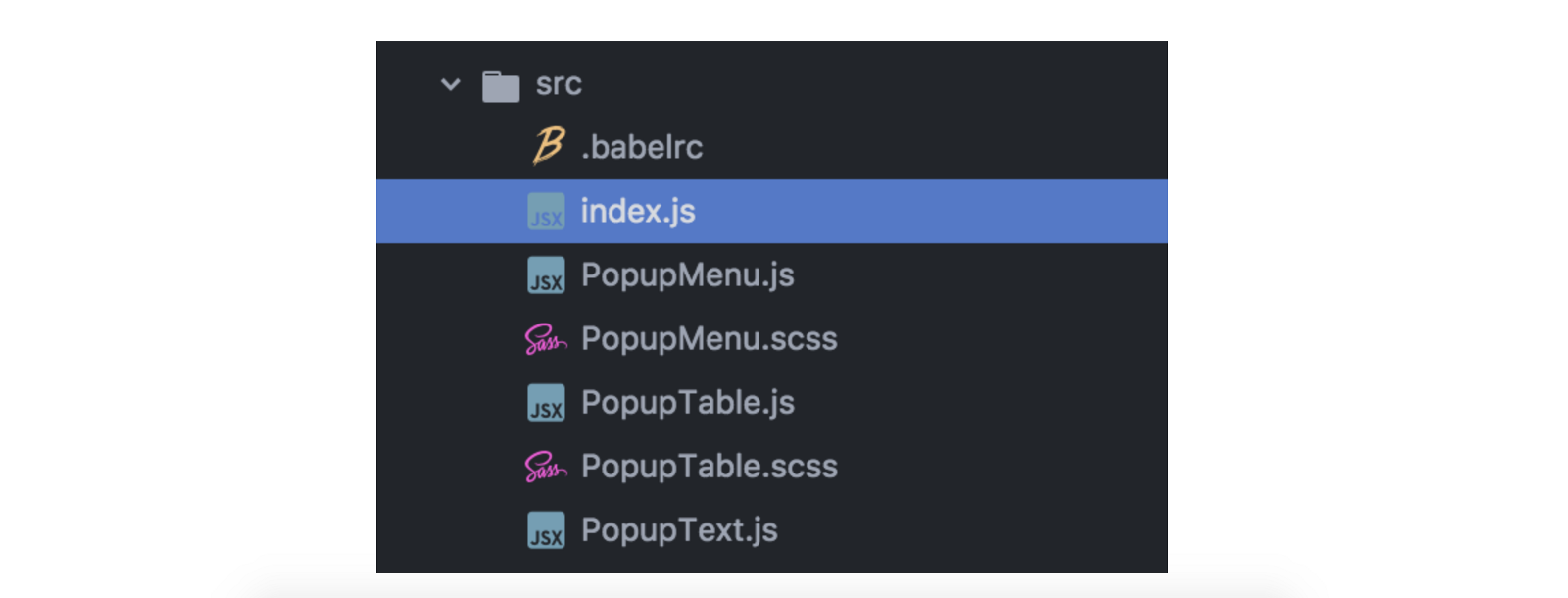Click the JSX icon for PopupTable.js
The width and height of the screenshot is (1568, 598).
click(x=546, y=403)
